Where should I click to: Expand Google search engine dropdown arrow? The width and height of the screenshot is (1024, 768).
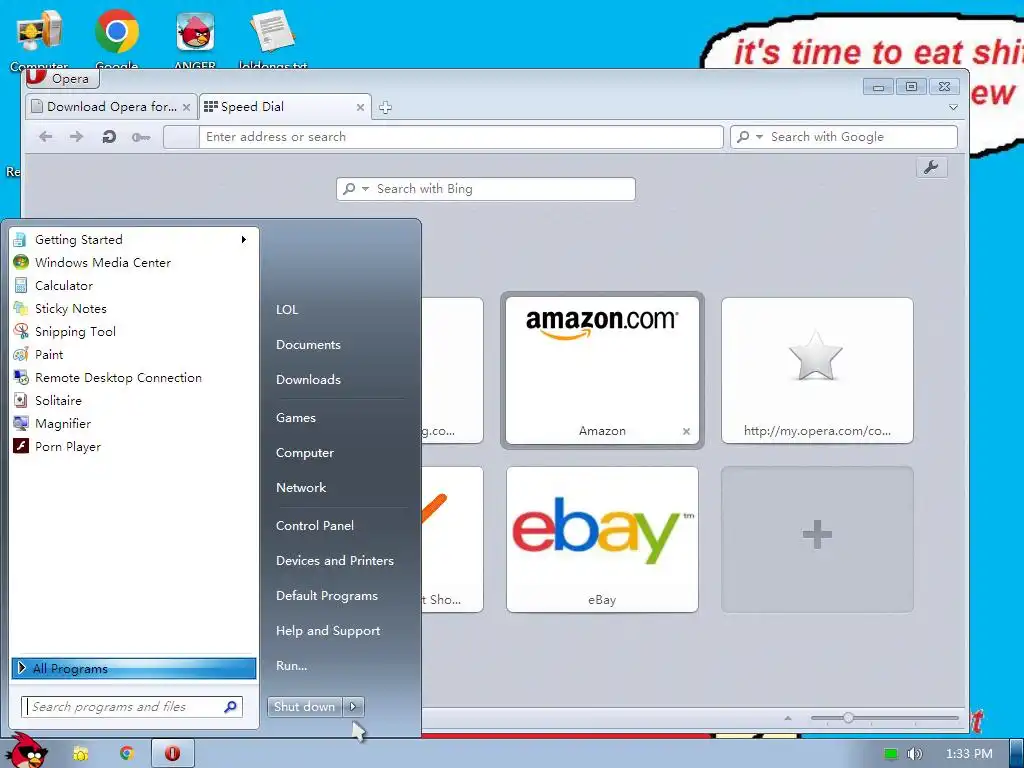coord(759,136)
